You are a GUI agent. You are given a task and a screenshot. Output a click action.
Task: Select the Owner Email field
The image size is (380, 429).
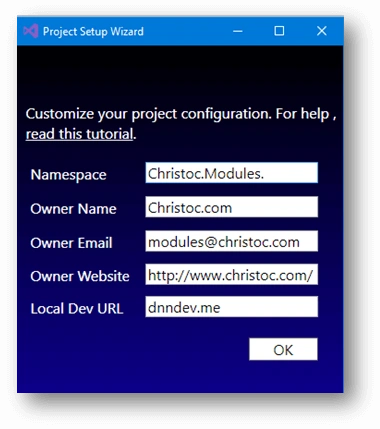click(231, 241)
